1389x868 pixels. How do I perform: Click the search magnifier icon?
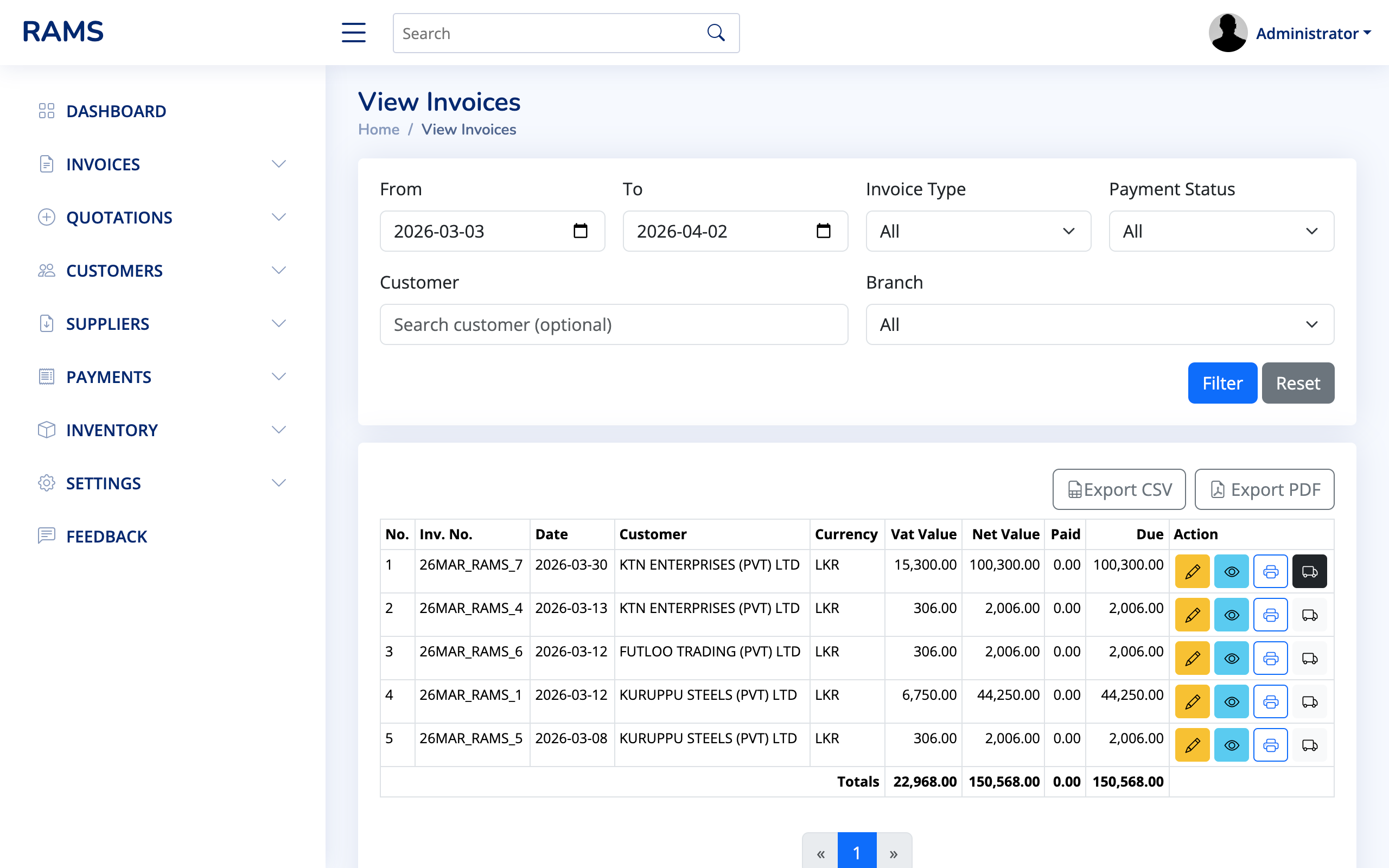[x=715, y=32]
